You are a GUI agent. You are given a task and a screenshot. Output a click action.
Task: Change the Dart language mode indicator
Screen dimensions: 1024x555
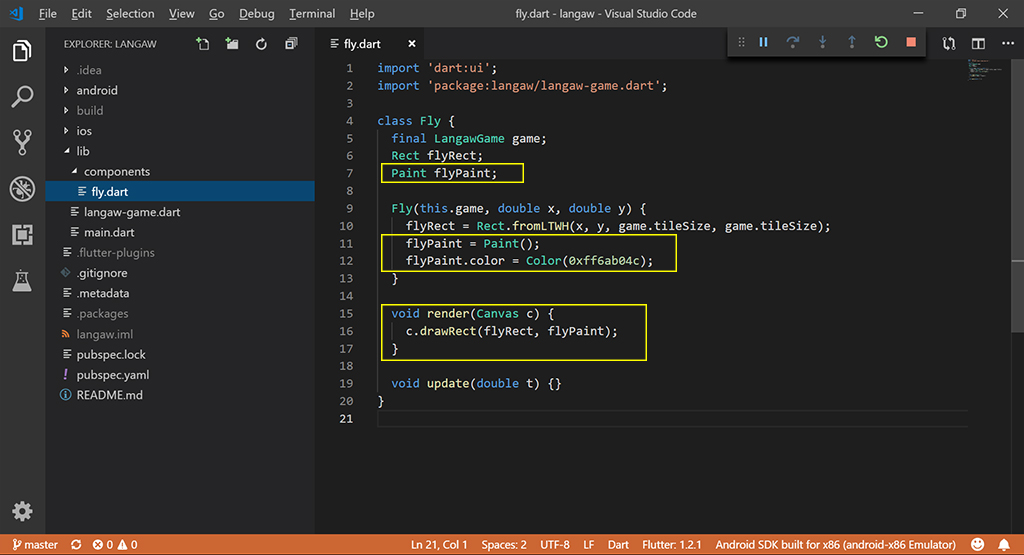pos(618,545)
